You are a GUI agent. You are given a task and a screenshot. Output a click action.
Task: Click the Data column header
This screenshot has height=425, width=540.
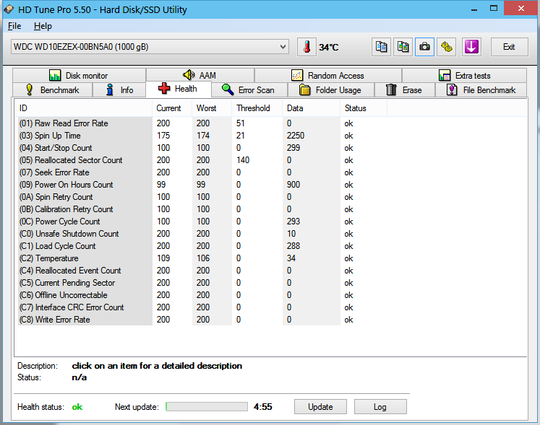tap(311, 108)
